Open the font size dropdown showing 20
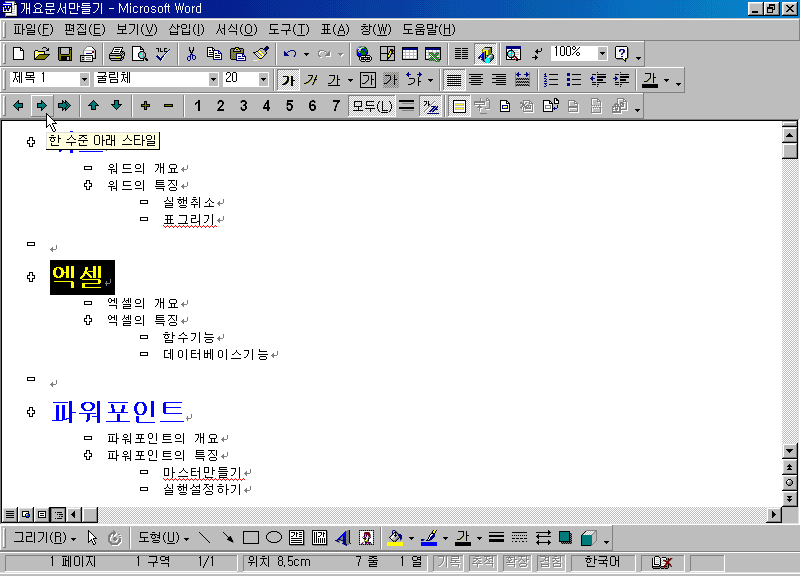 click(x=263, y=79)
